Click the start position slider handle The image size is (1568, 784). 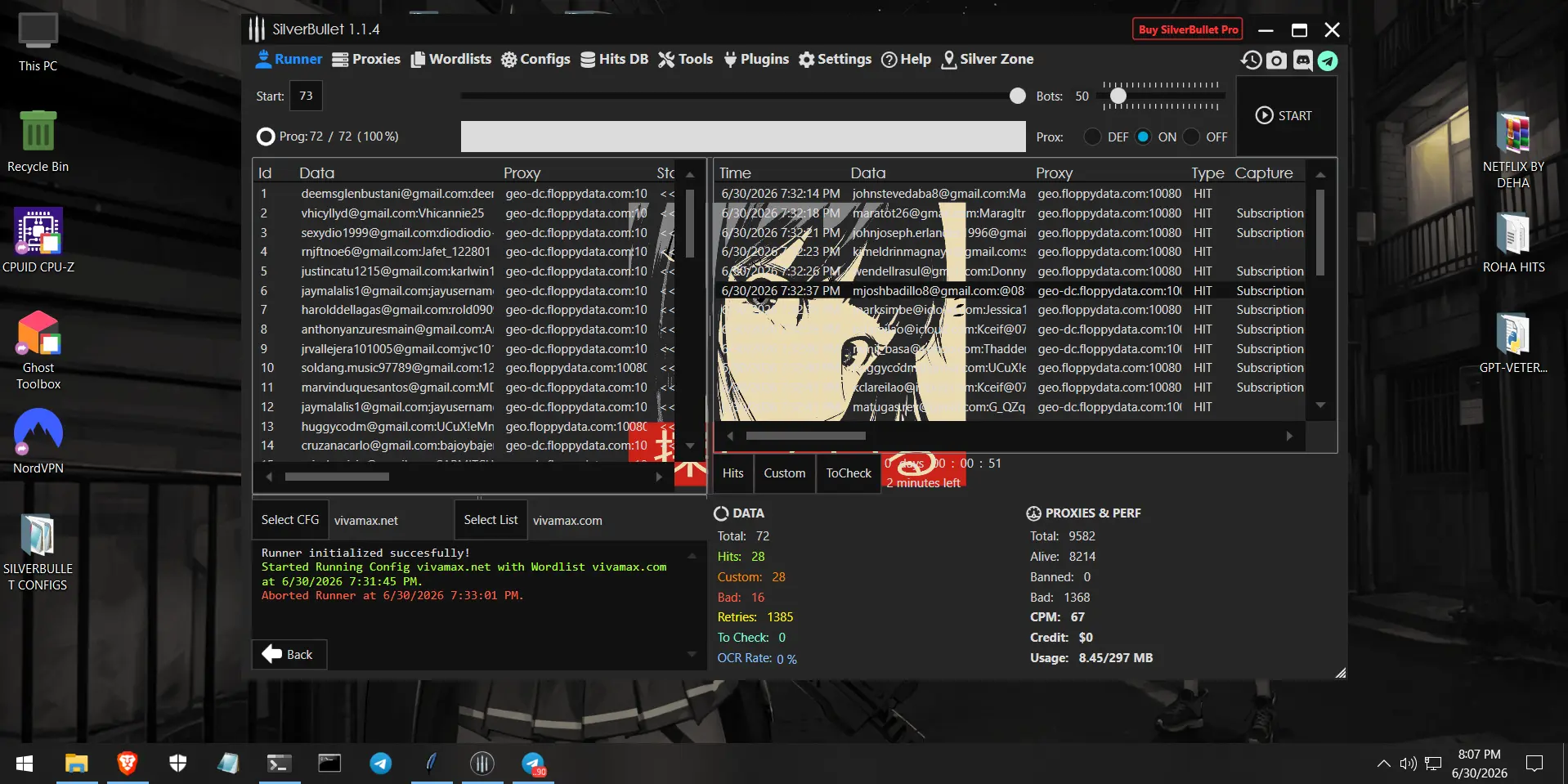click(x=1017, y=96)
